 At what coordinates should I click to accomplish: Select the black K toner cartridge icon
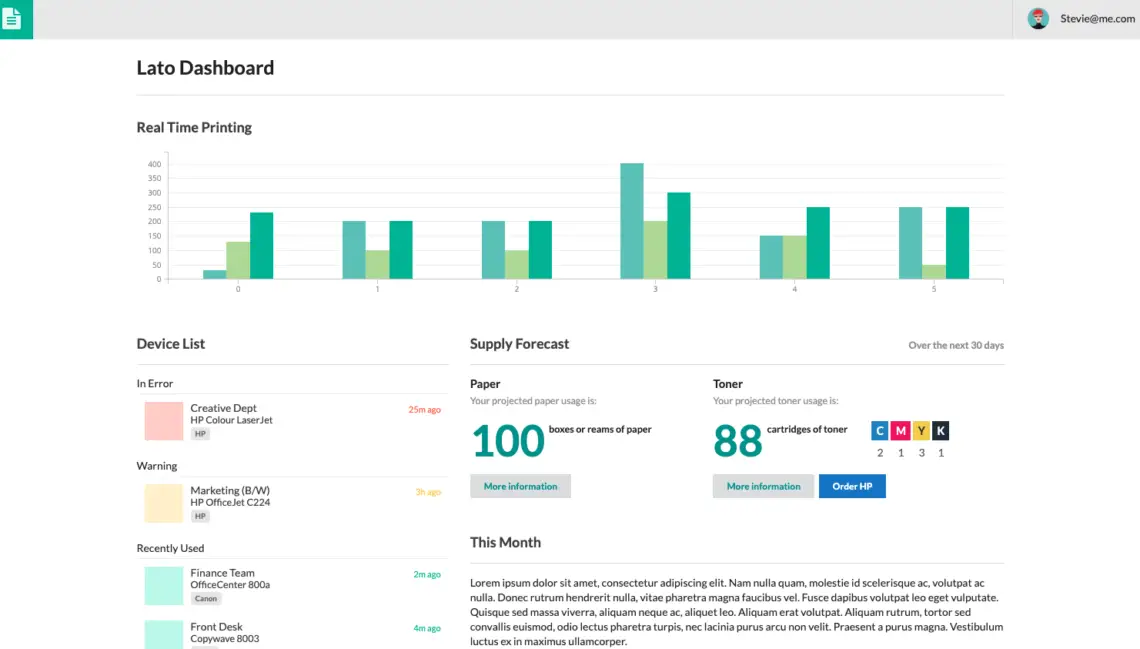pos(940,430)
